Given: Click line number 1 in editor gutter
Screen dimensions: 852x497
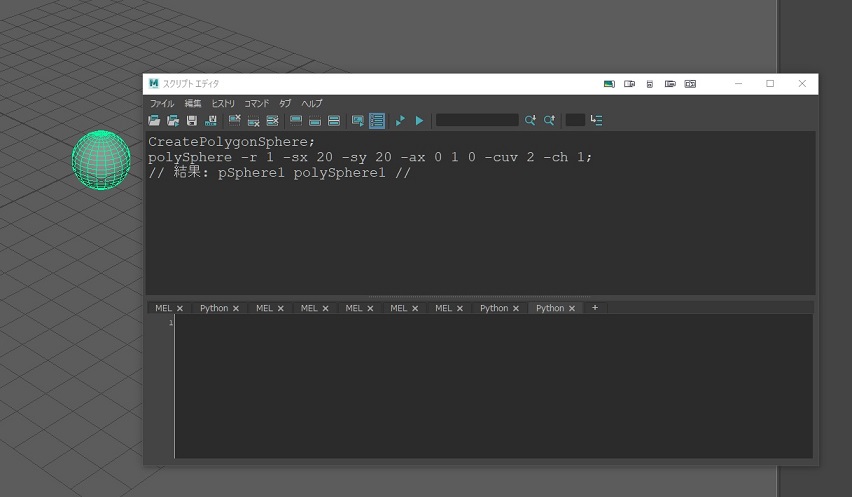Looking at the screenshot, I should (x=171, y=323).
